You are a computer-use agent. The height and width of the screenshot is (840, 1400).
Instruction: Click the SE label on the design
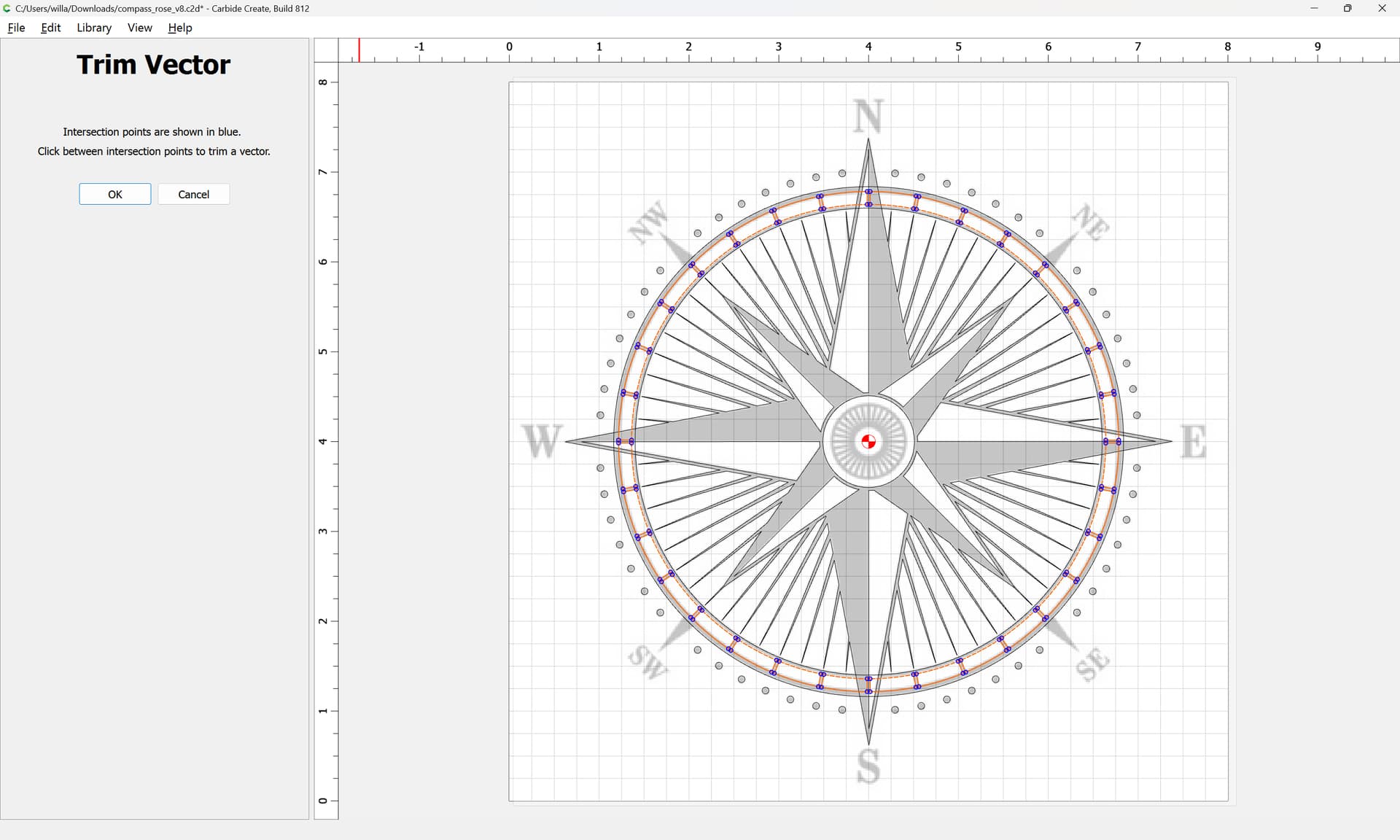coord(1092,664)
